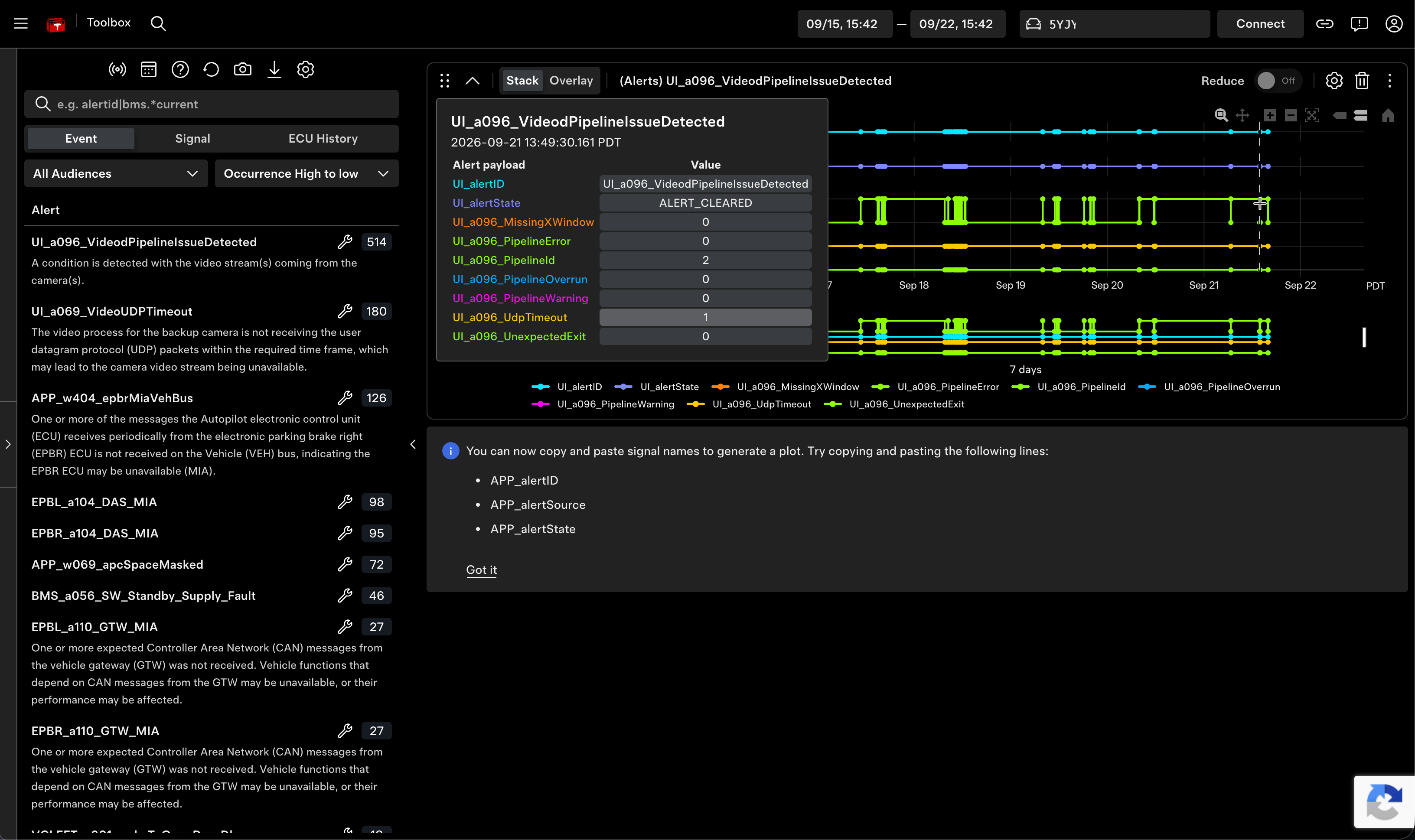Screen dimensions: 1415x840
Task: Copy link icon in top bar
Action: pyautogui.click(x=1324, y=24)
